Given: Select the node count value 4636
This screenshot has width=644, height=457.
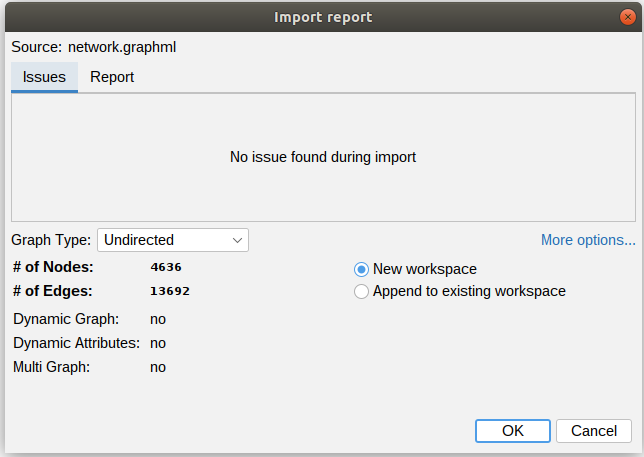Looking at the screenshot, I should click(166, 268).
